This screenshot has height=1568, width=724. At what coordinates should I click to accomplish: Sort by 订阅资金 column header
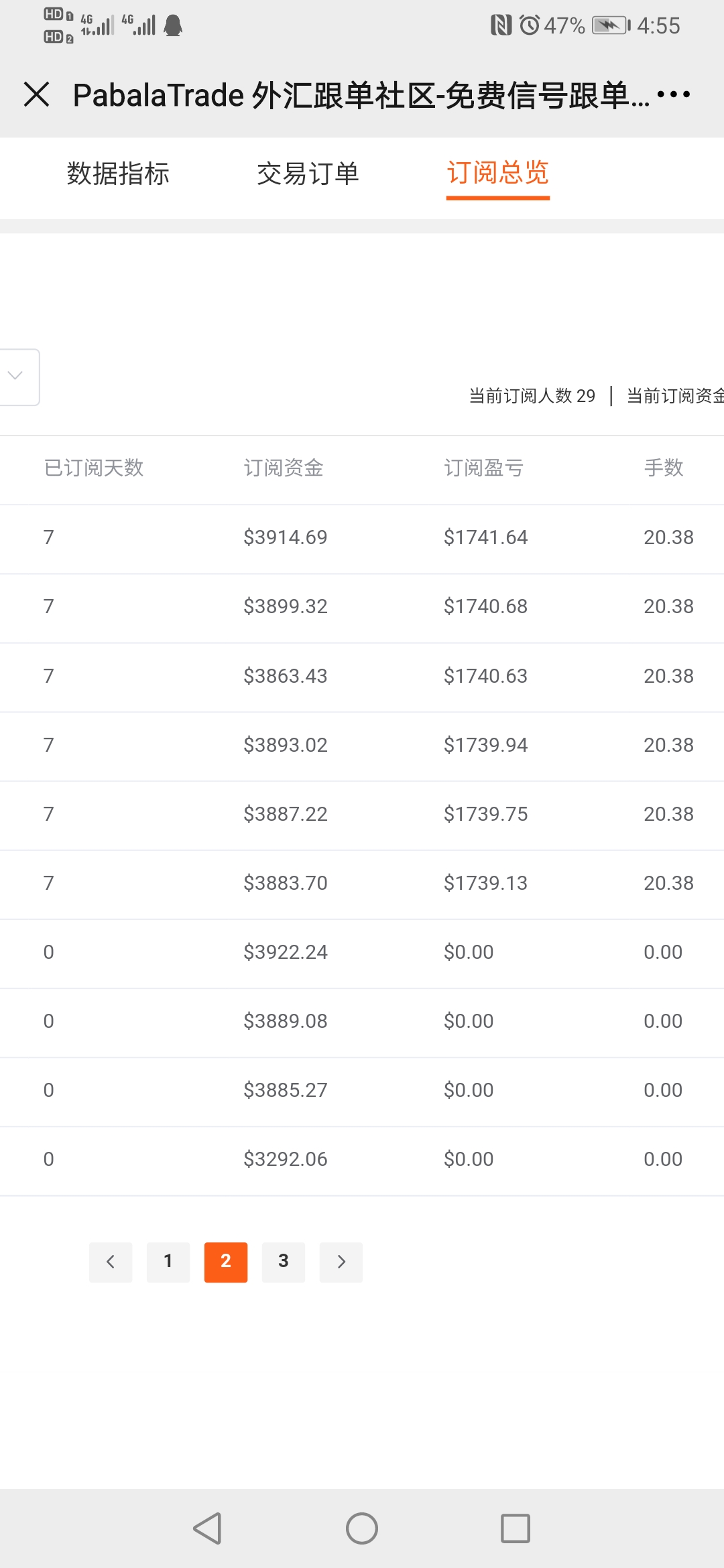pos(284,468)
